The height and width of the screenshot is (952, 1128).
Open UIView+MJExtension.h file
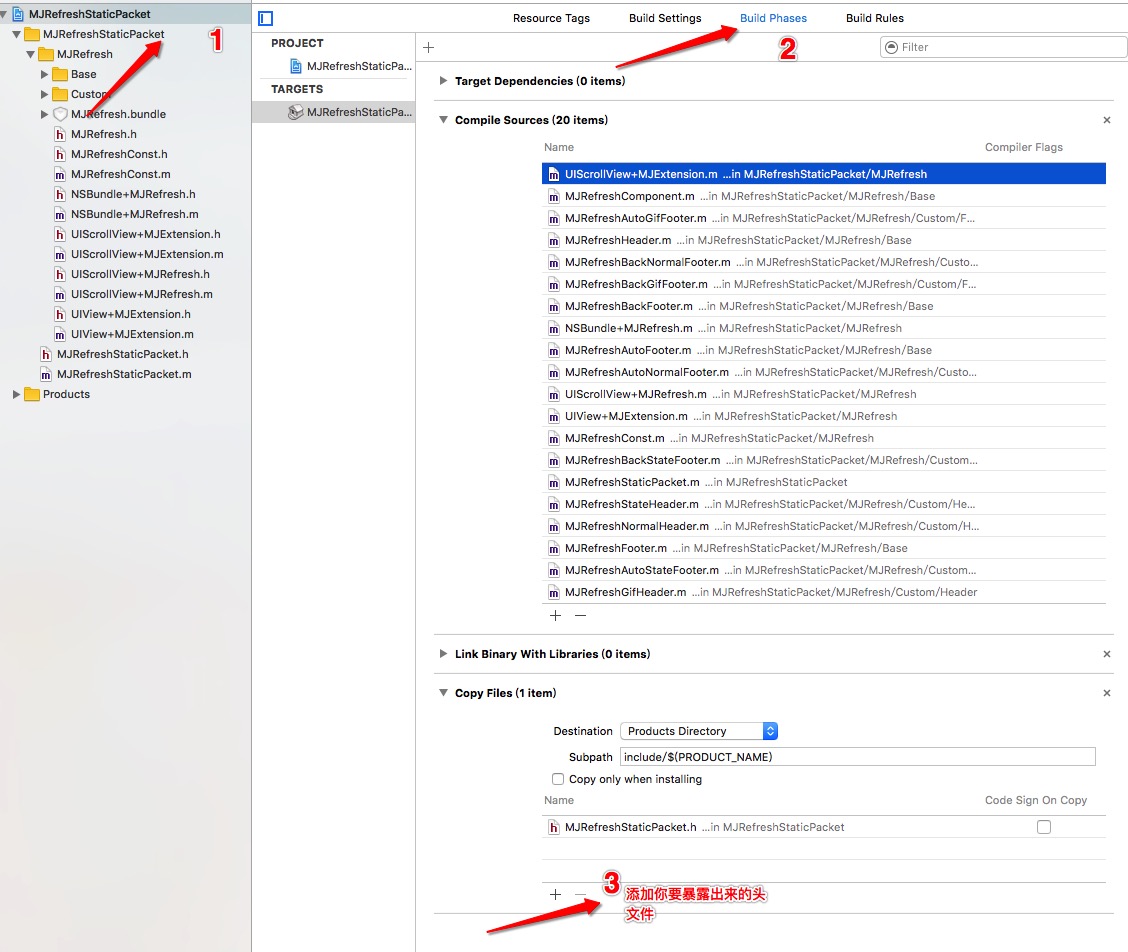click(x=130, y=314)
